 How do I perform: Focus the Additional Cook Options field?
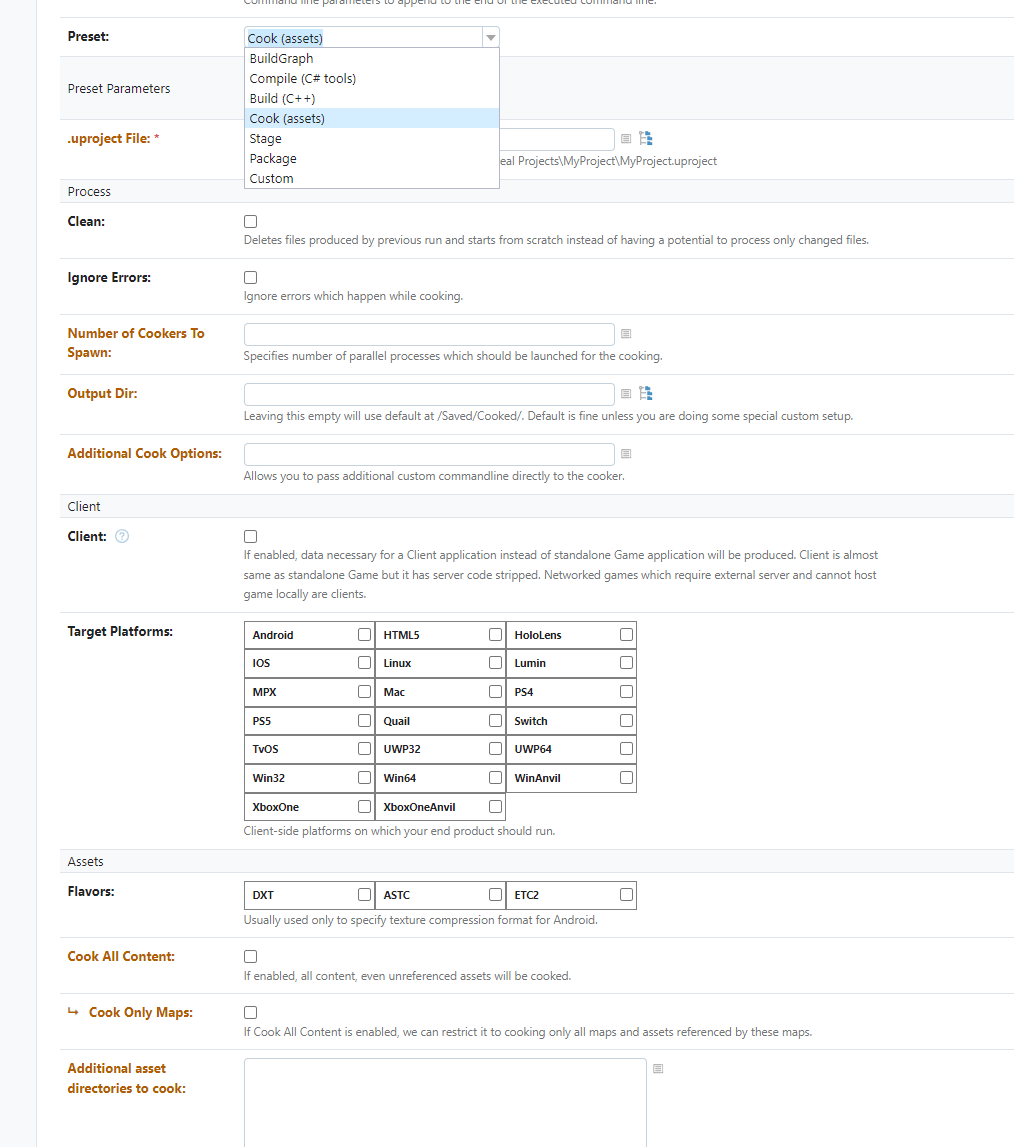coord(429,454)
